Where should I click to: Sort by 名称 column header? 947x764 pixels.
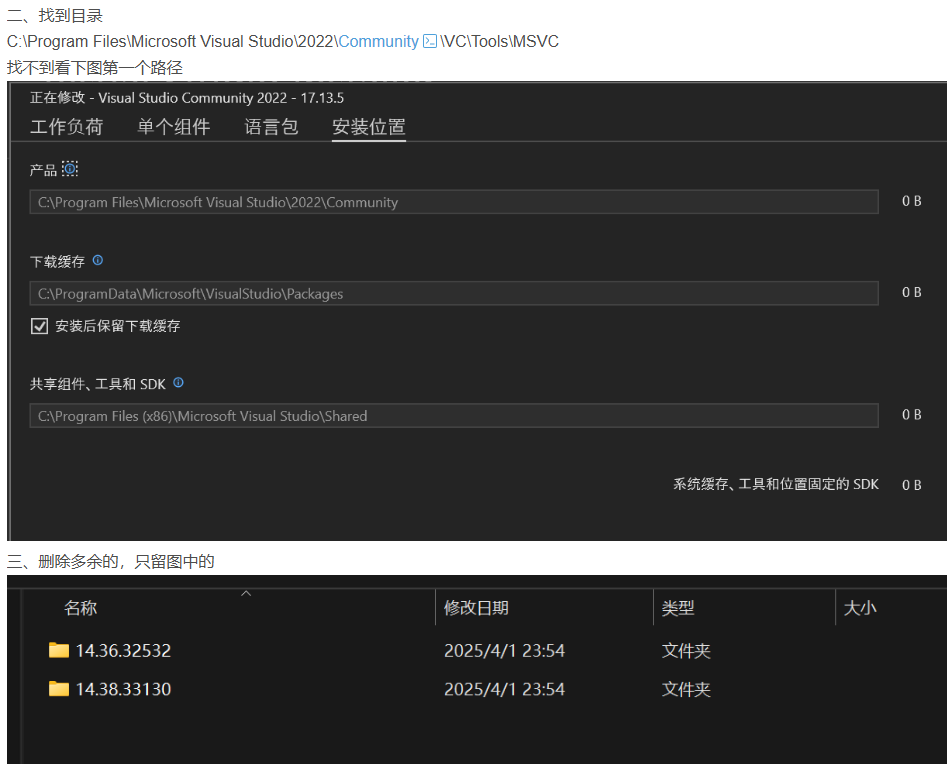[x=80, y=608]
